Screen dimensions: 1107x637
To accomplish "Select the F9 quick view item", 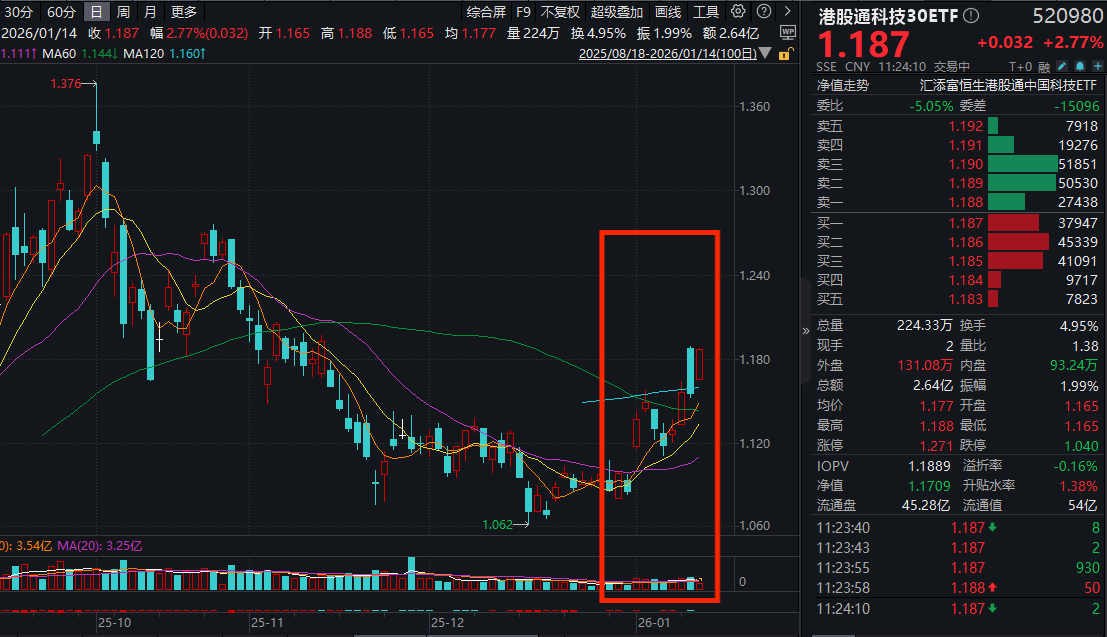I will click(523, 9).
